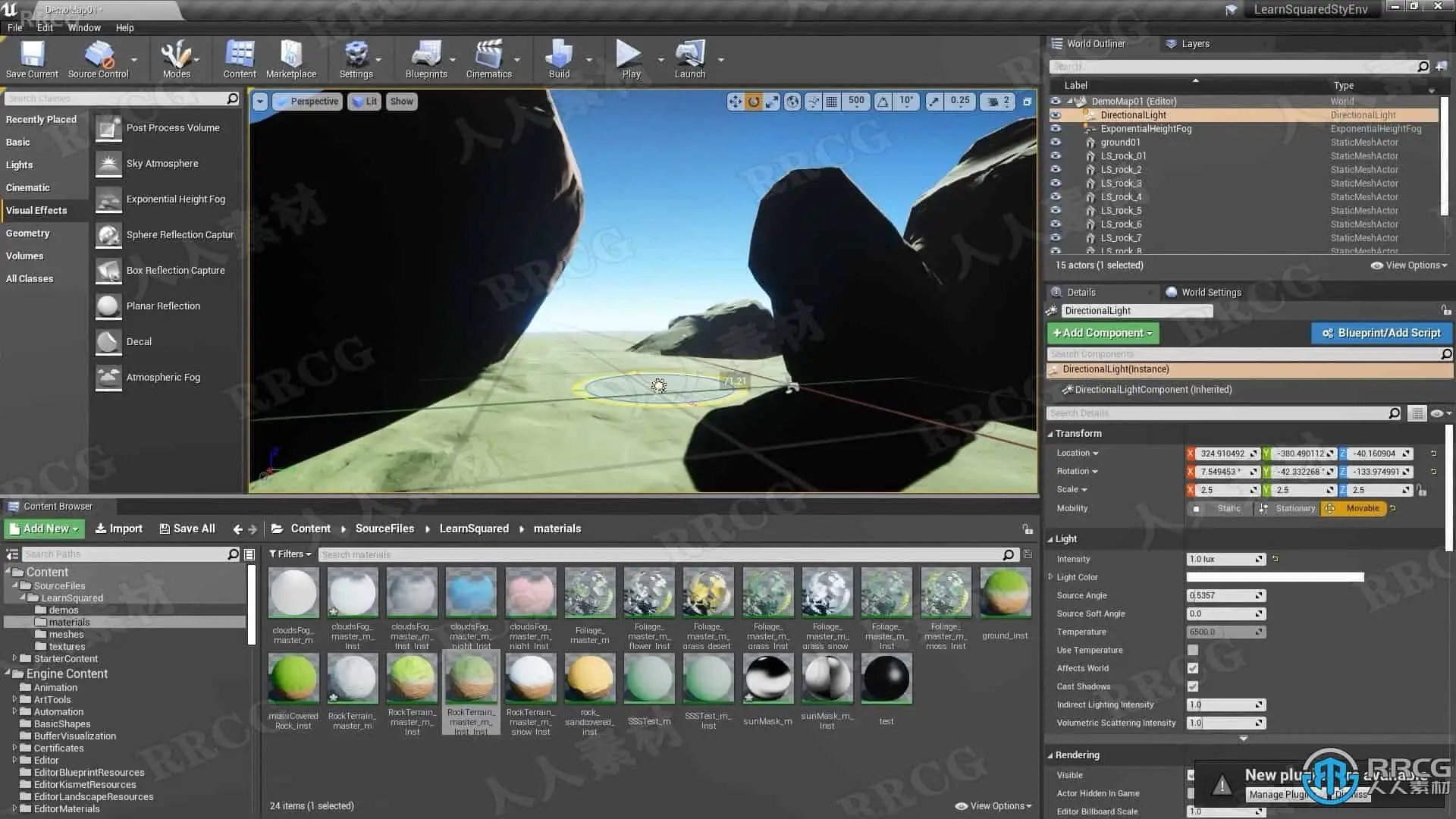The width and height of the screenshot is (1456, 819).
Task: Enable the Use Temperature checkbox
Action: tap(1193, 650)
